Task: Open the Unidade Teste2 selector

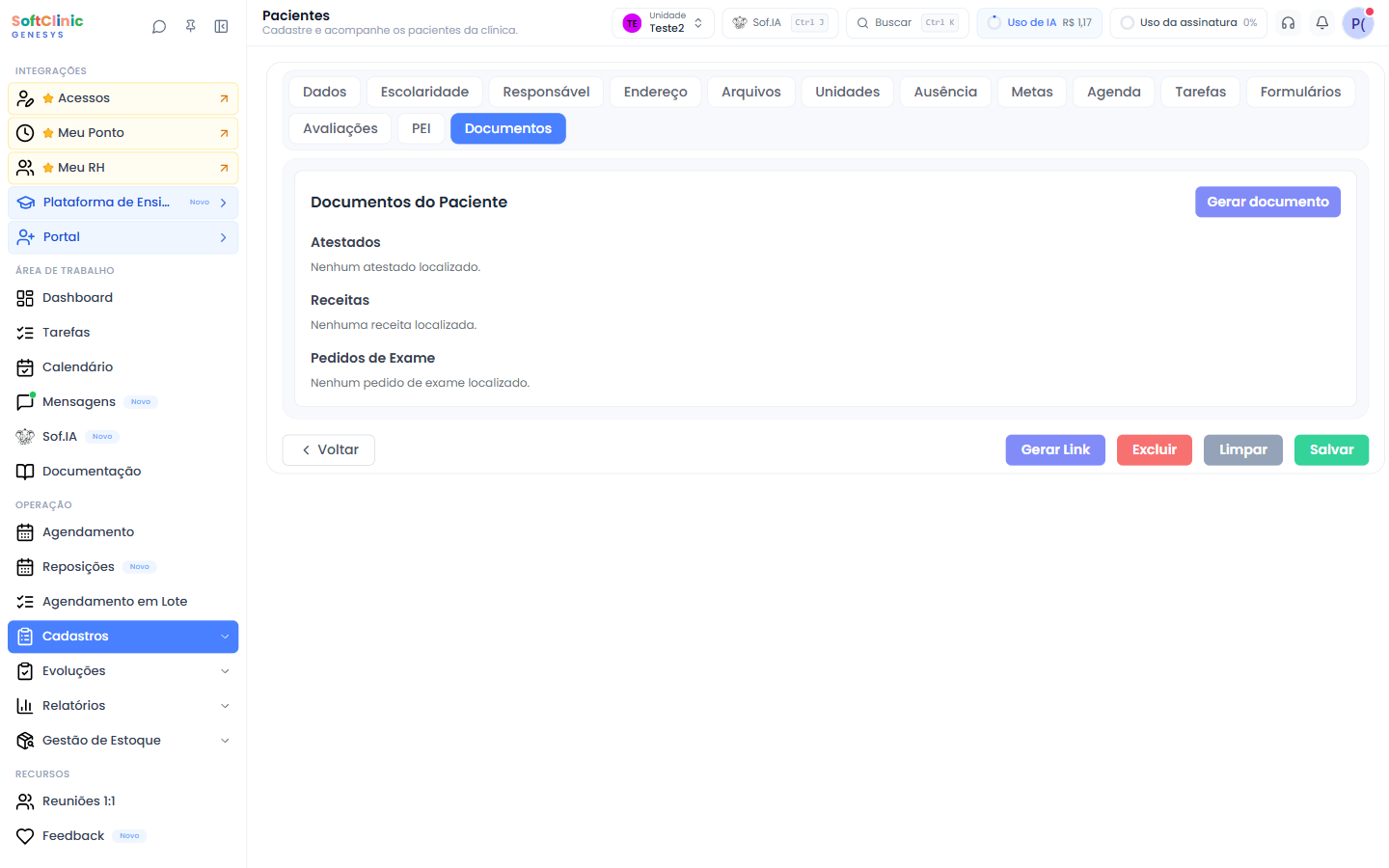Action: (x=663, y=23)
